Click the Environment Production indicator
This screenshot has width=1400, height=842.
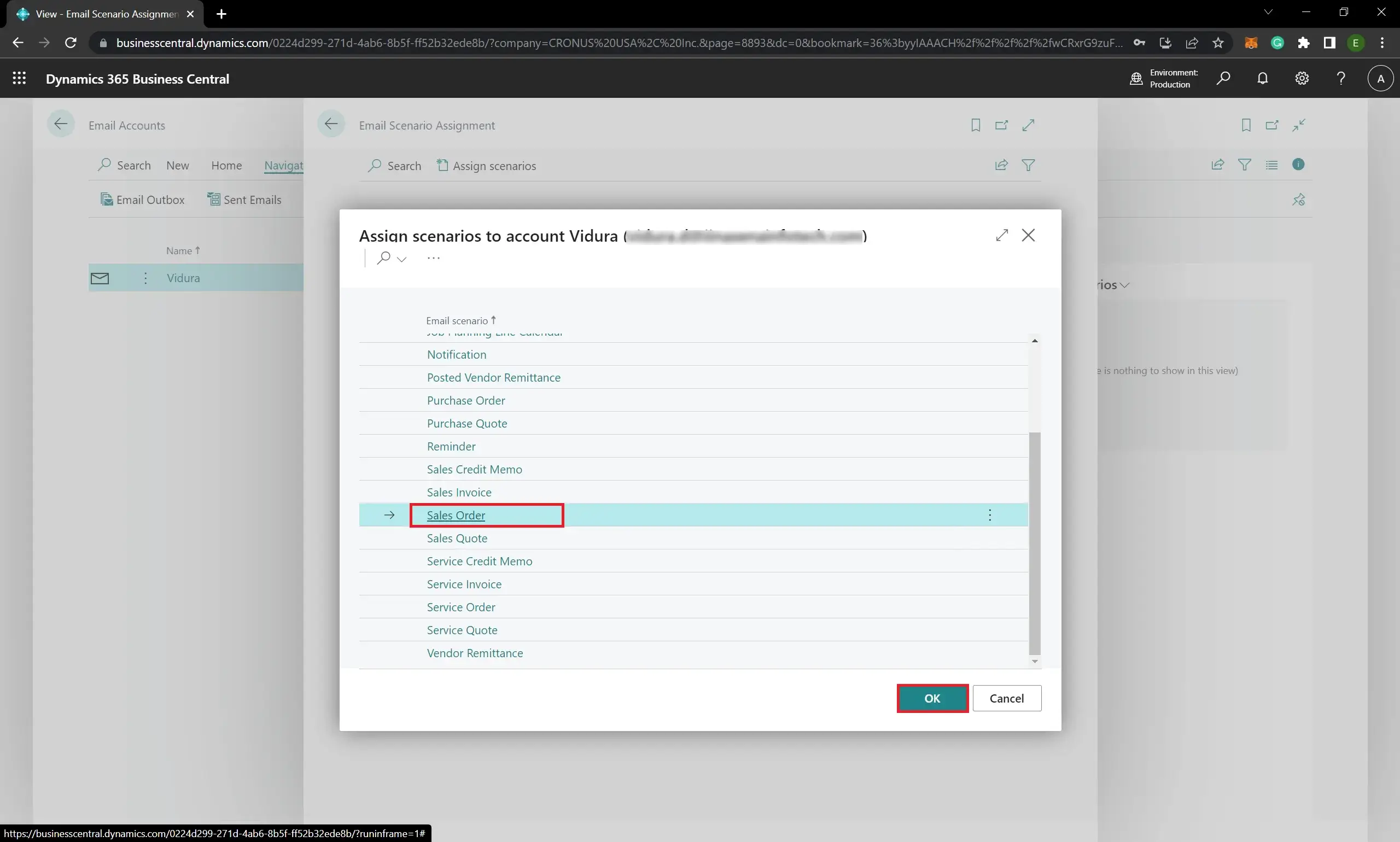pos(1163,78)
